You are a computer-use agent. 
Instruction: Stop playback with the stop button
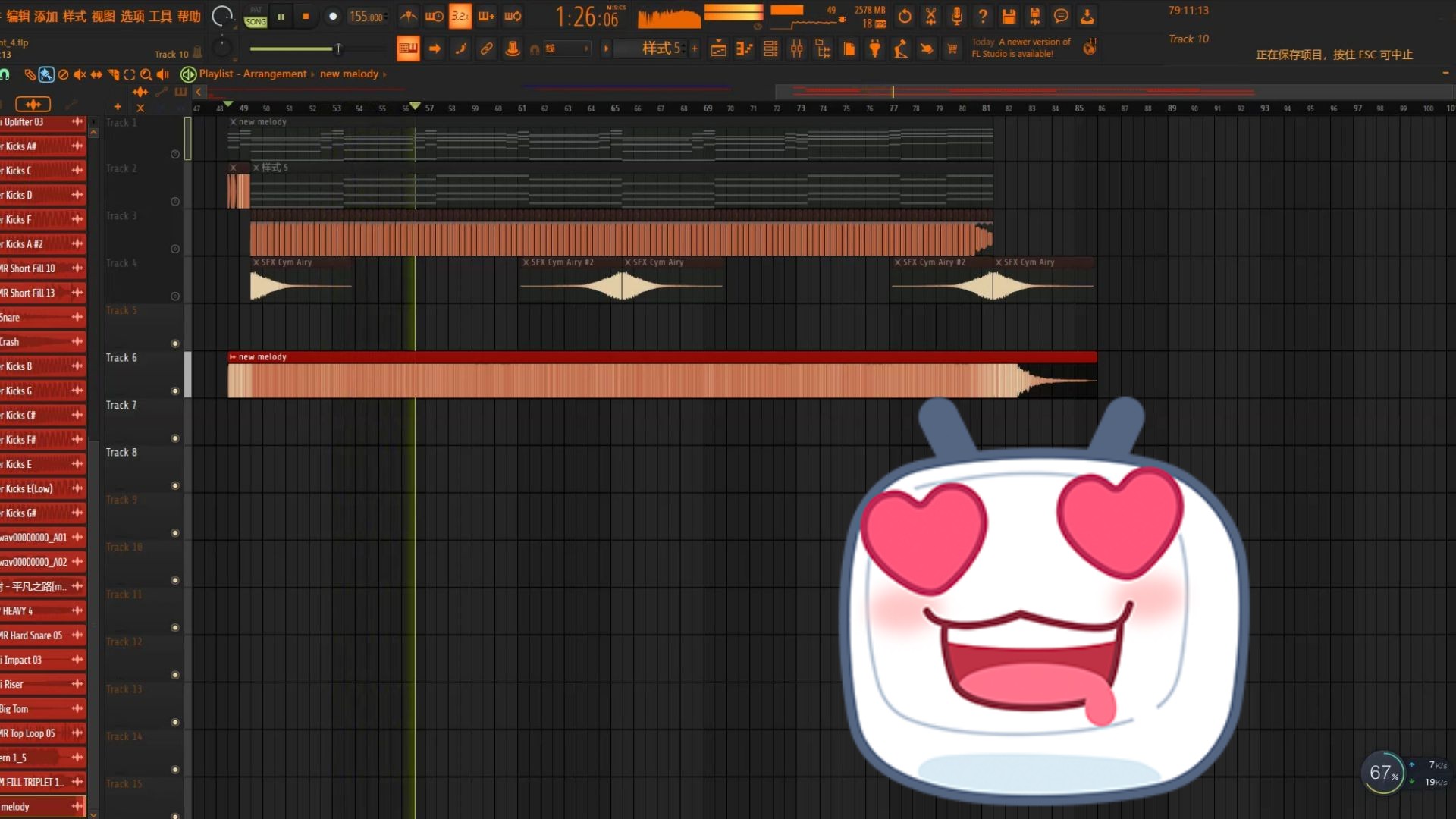click(x=306, y=17)
